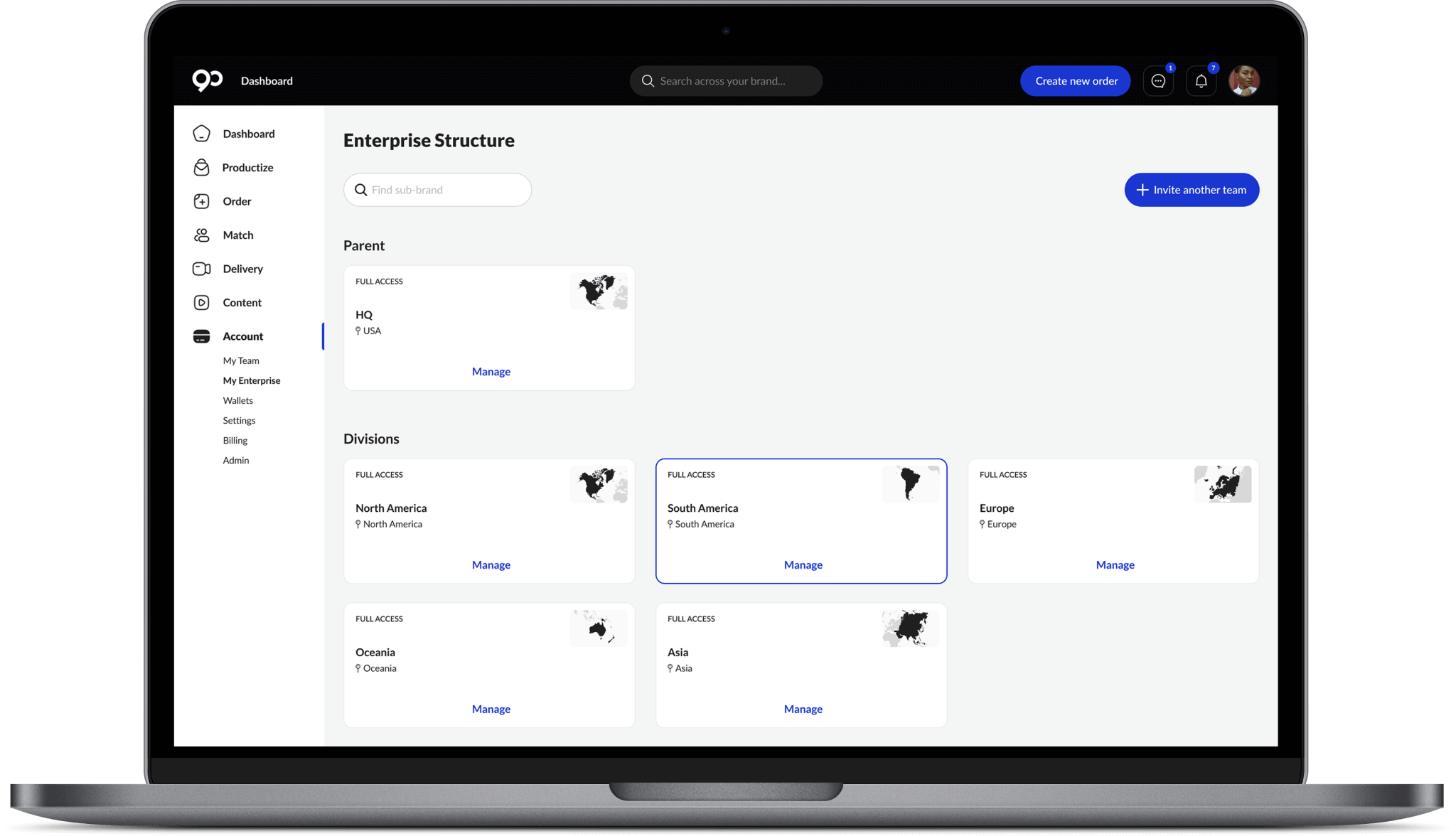Click Invite another team button
Screen dimensions: 1456x836
click(x=1191, y=189)
